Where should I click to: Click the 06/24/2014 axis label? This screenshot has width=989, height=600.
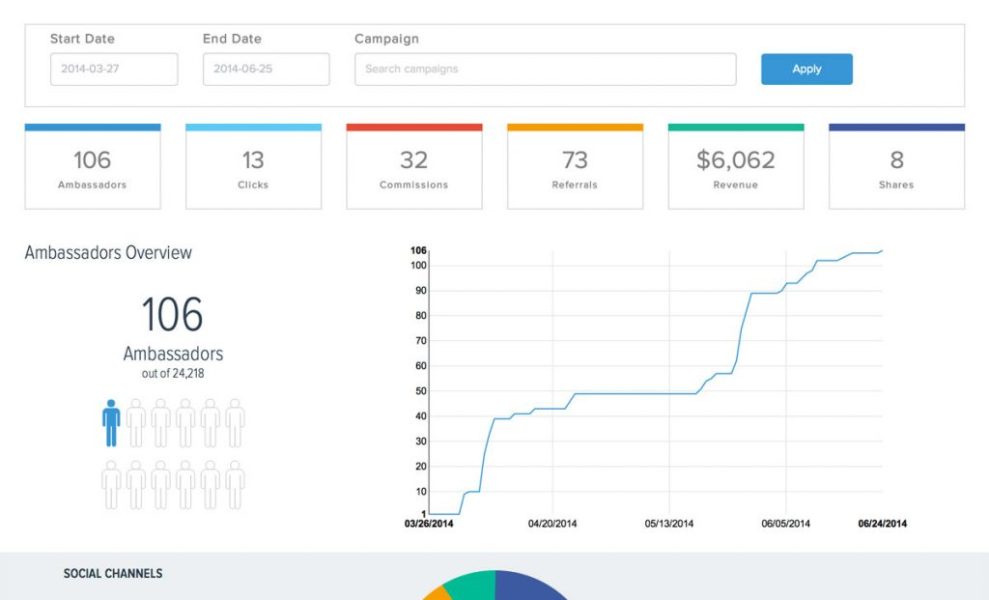[883, 521]
